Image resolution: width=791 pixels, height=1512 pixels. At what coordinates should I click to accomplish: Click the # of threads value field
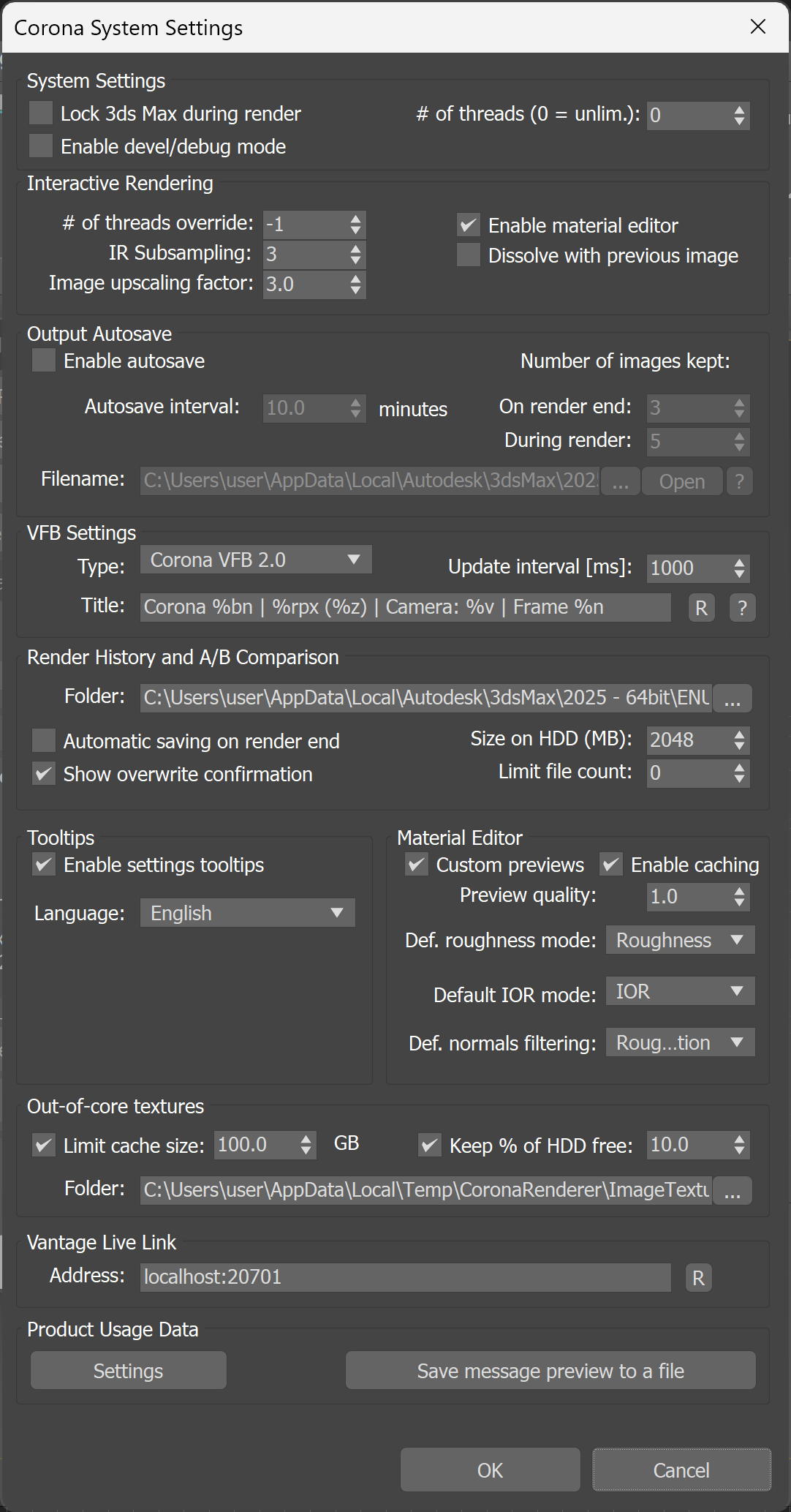point(689,116)
